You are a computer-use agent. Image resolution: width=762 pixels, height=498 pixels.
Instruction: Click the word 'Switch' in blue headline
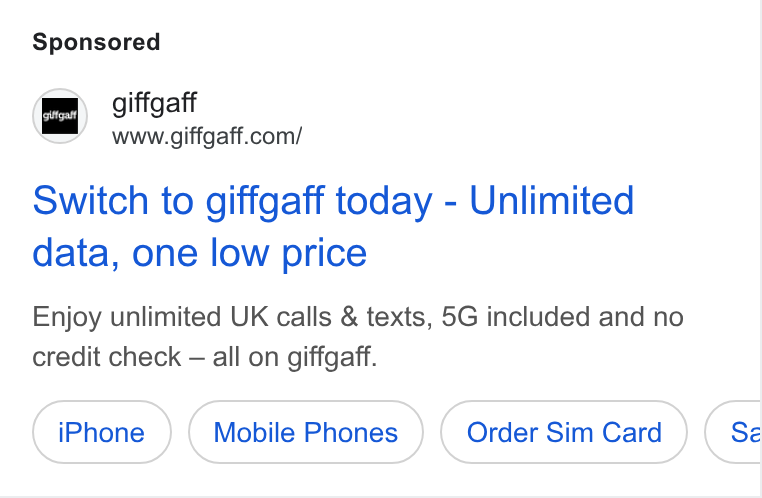click(90, 200)
